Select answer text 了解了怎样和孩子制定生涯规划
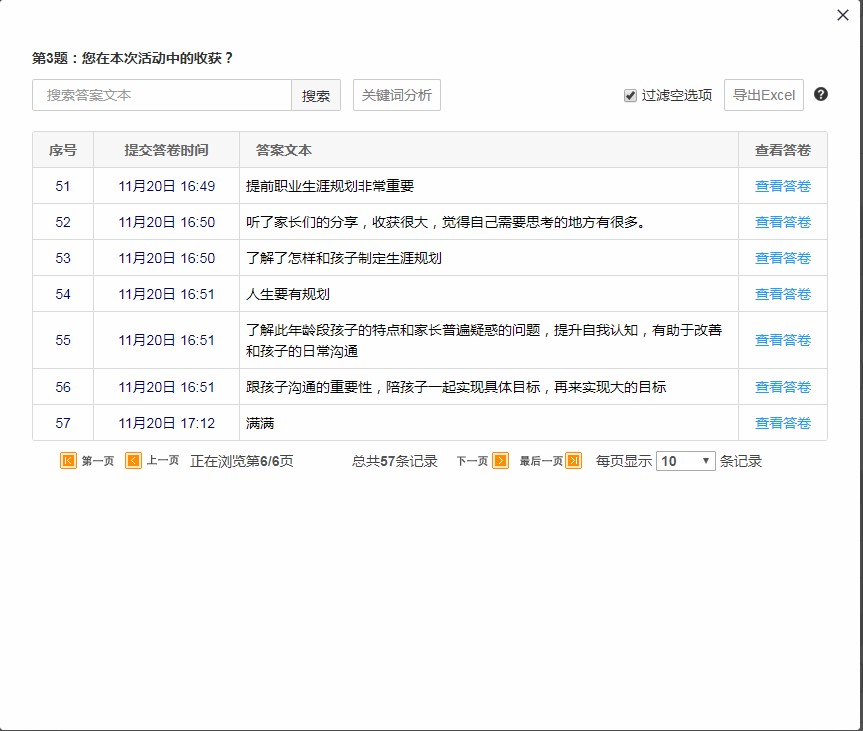The image size is (863, 731). [x=343, y=258]
